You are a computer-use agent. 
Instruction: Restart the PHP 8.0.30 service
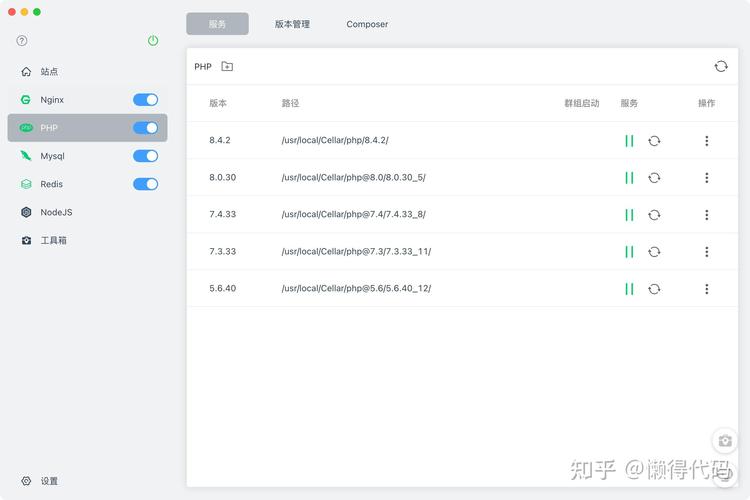point(654,178)
